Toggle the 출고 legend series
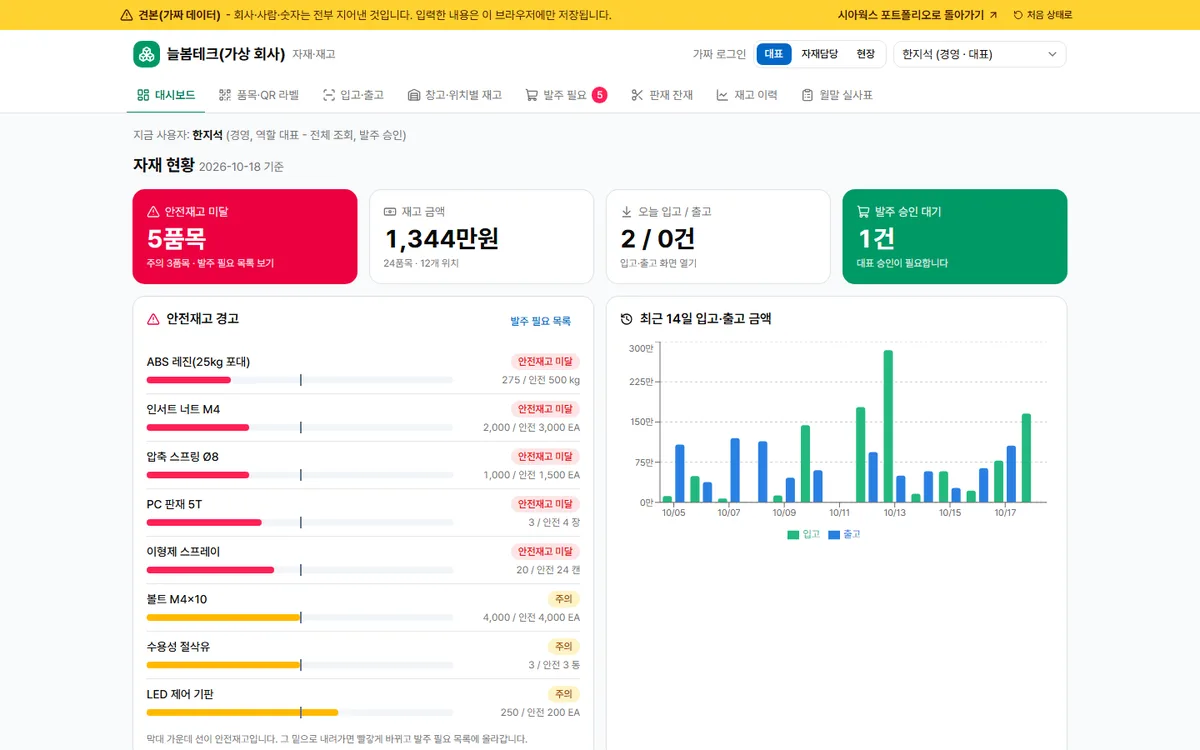This screenshot has width=1200, height=750. [x=844, y=534]
